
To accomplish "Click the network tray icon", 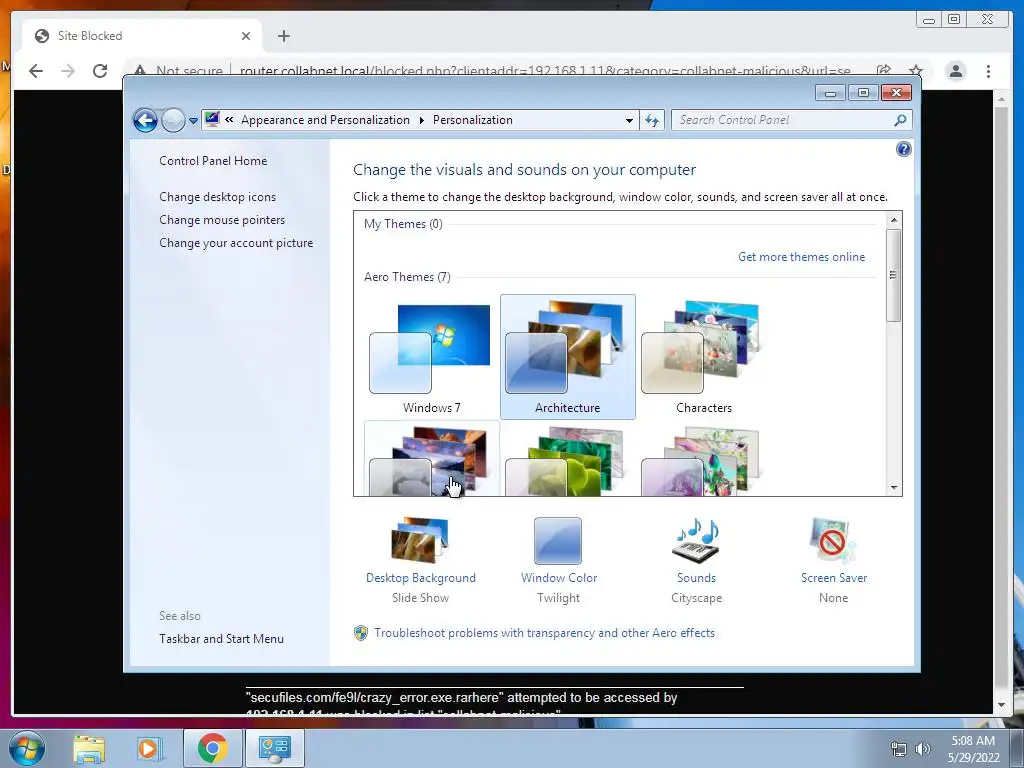I will pos(899,749).
